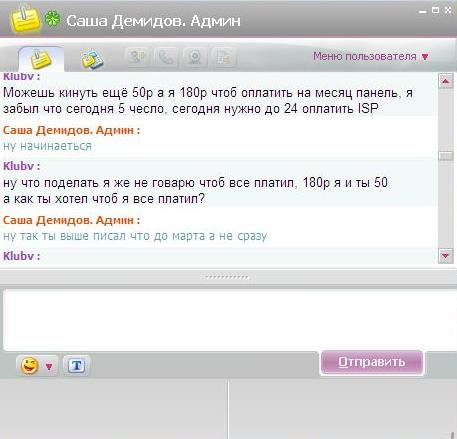The height and width of the screenshot is (439, 457).
Task: Start a phone call with handset icon
Action: (166, 57)
